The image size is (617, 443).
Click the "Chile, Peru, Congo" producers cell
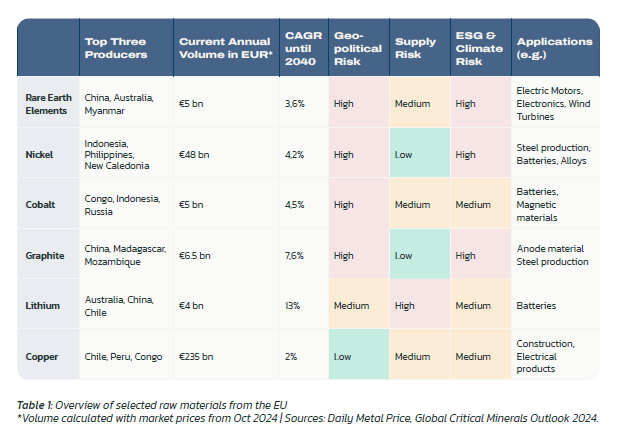(124, 356)
